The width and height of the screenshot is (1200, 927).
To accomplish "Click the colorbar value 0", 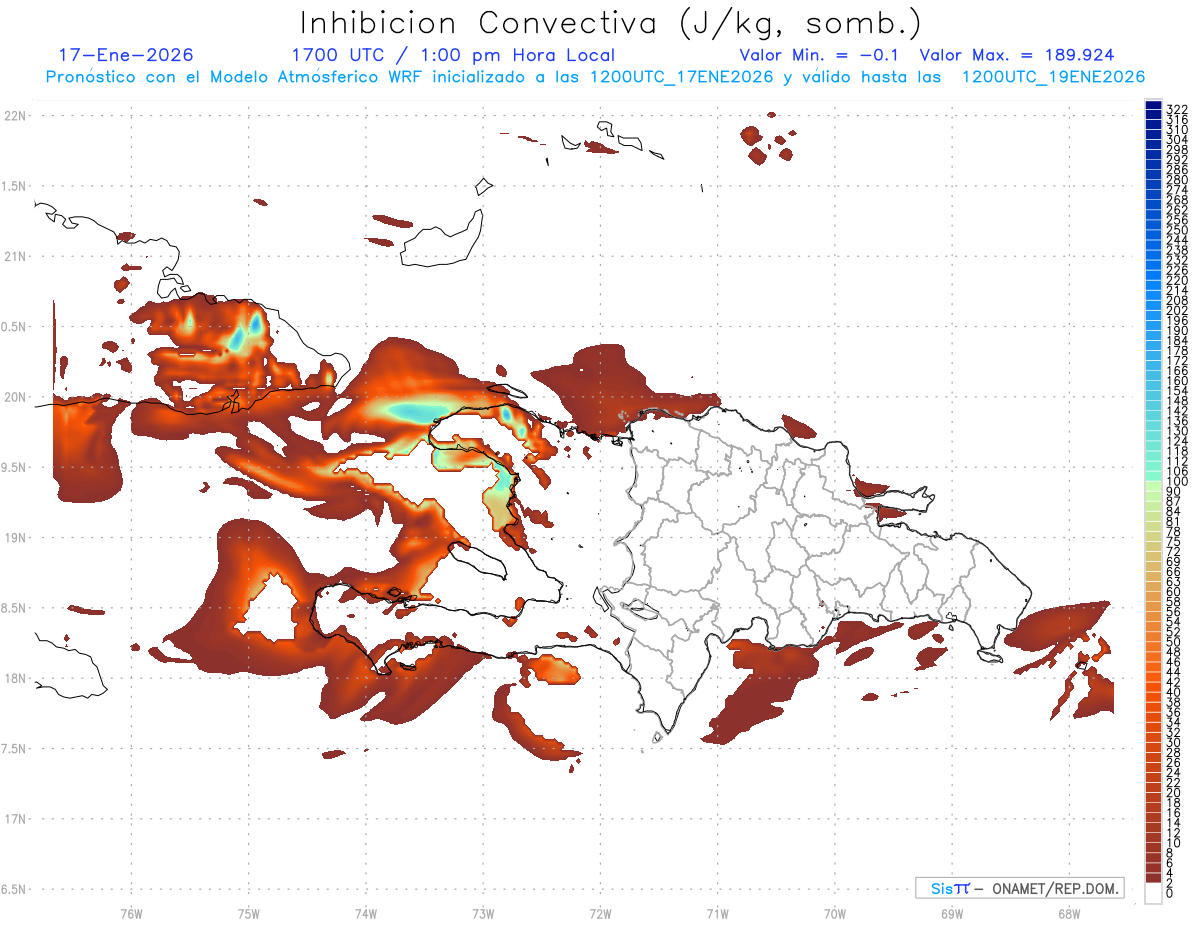I will click(1170, 894).
